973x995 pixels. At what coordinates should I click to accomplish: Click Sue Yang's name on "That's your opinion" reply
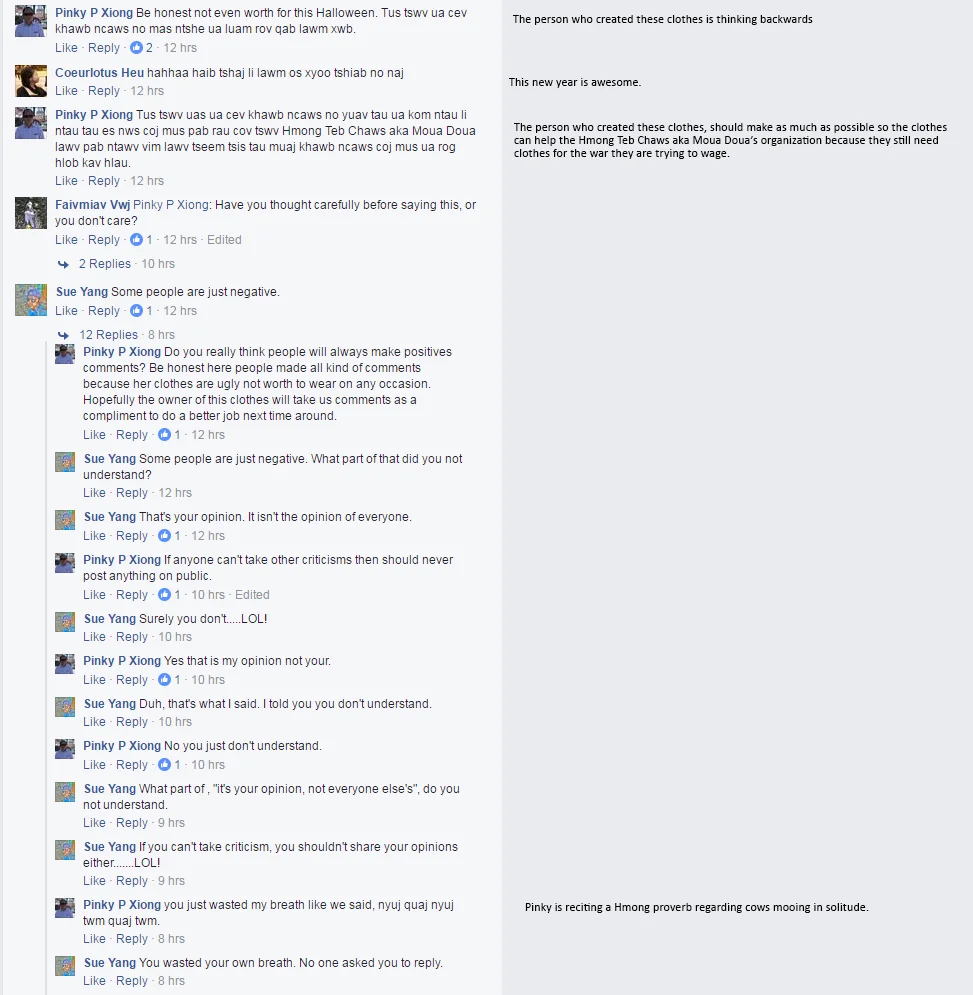[x=109, y=517]
